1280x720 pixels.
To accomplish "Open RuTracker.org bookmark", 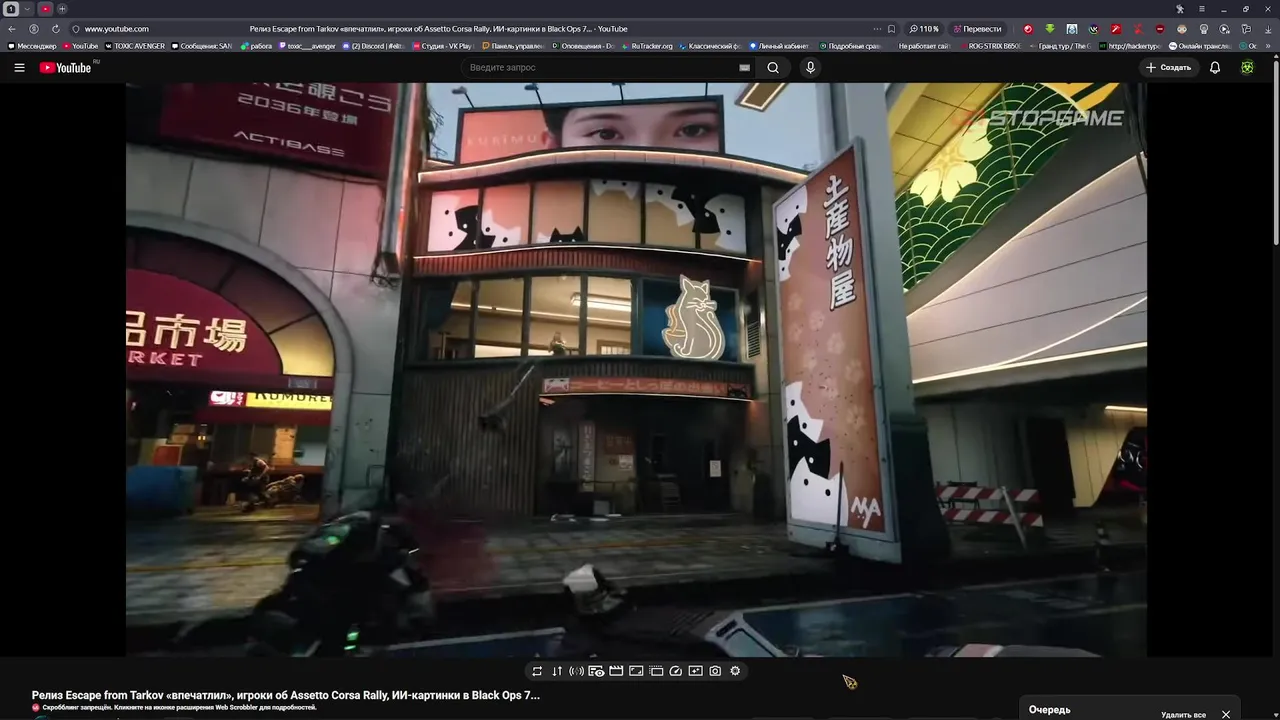I will 647,46.
